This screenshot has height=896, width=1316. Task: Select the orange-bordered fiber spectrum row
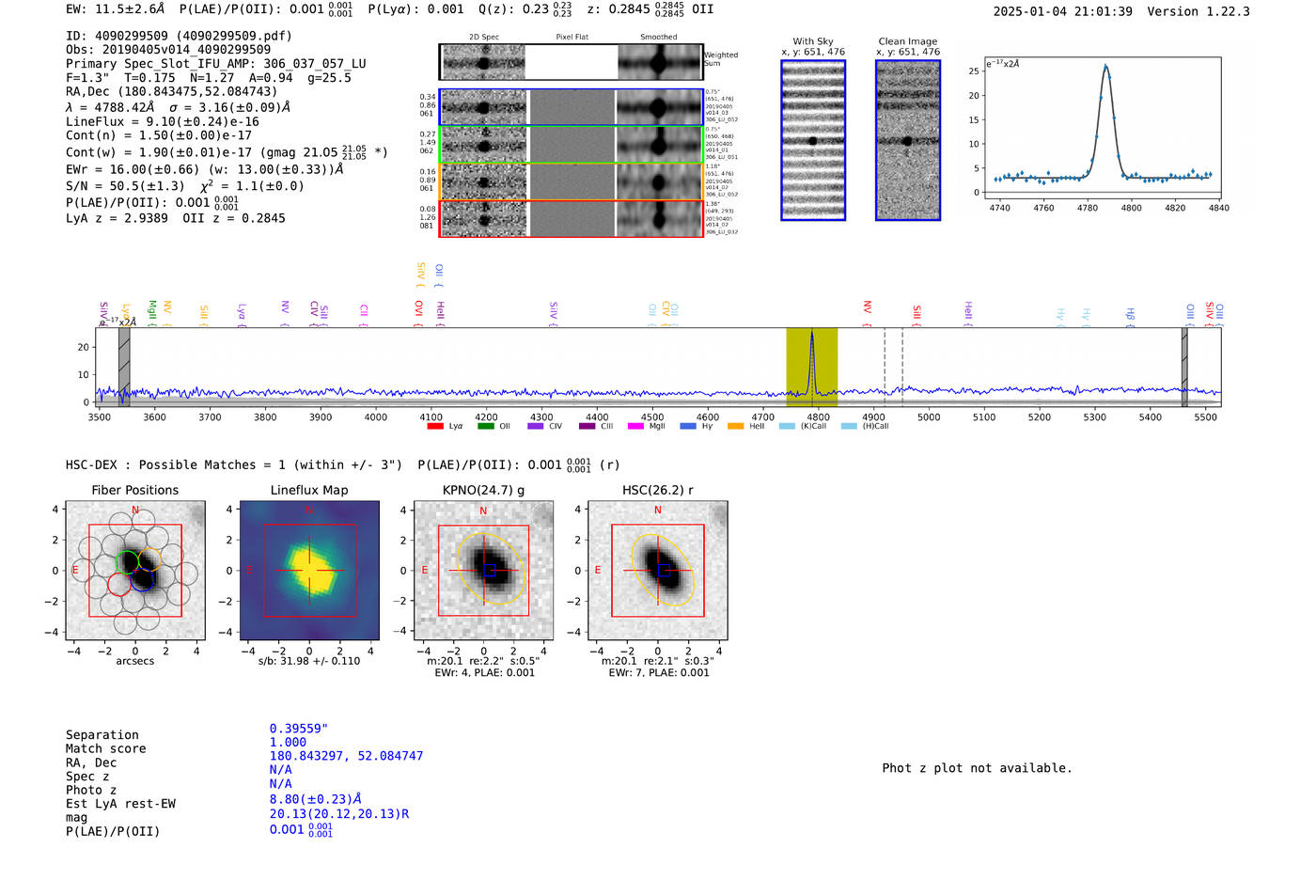572,181
